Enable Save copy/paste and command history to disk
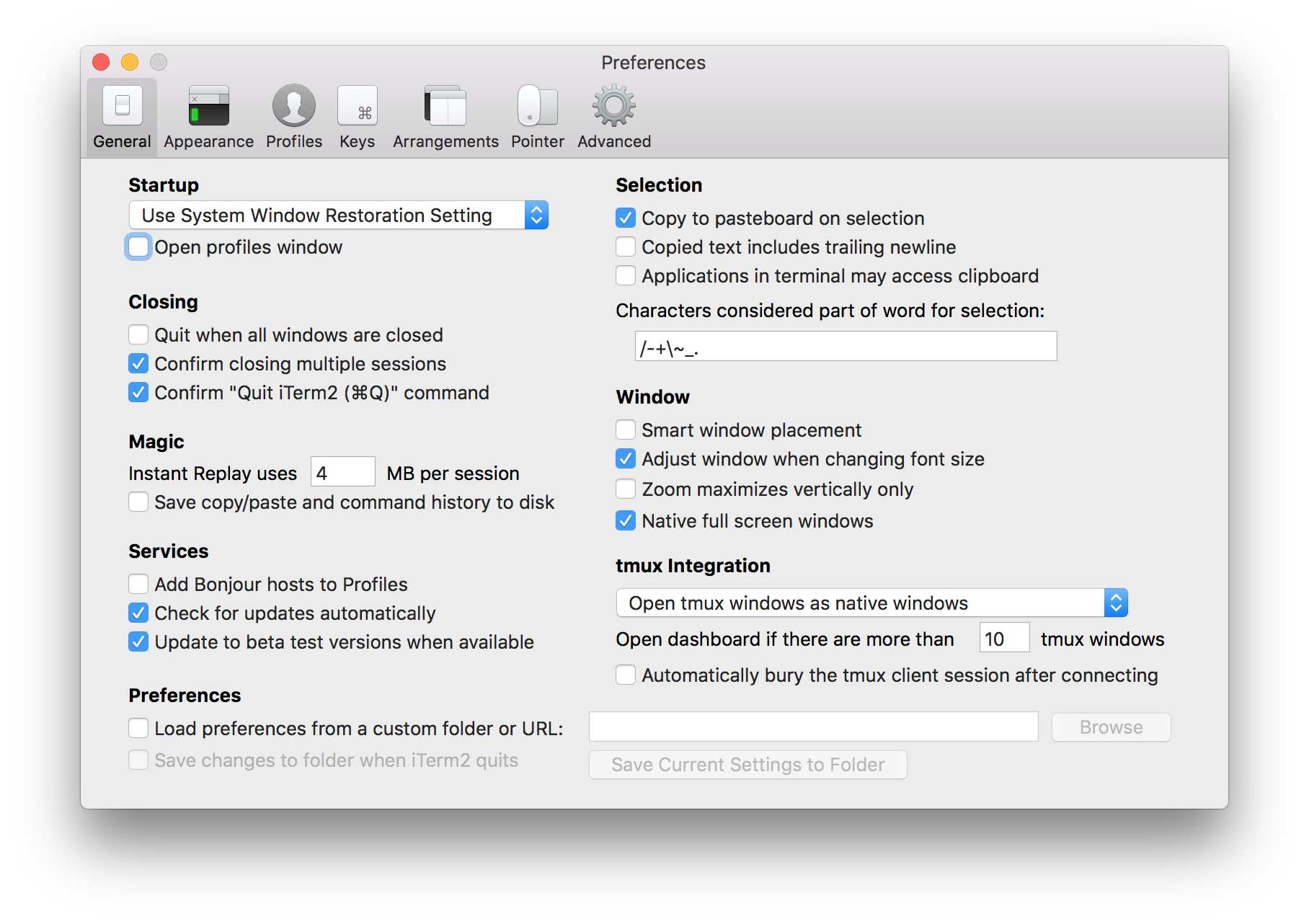This screenshot has height=924, width=1309. (x=138, y=502)
